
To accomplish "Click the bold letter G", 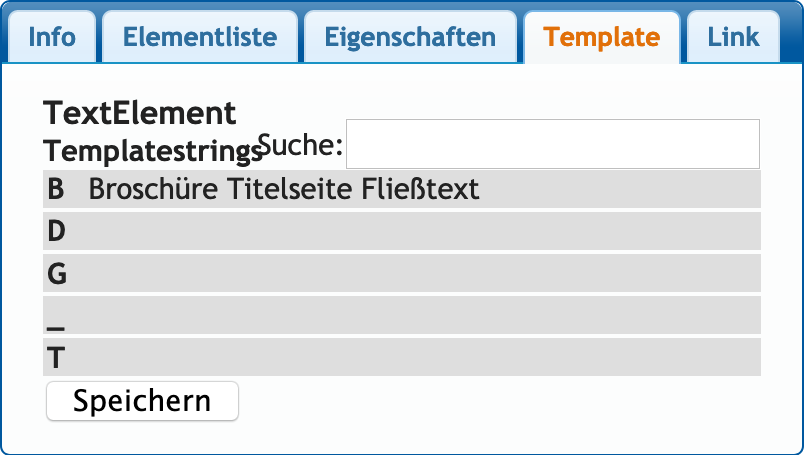I will click(x=56, y=273).
